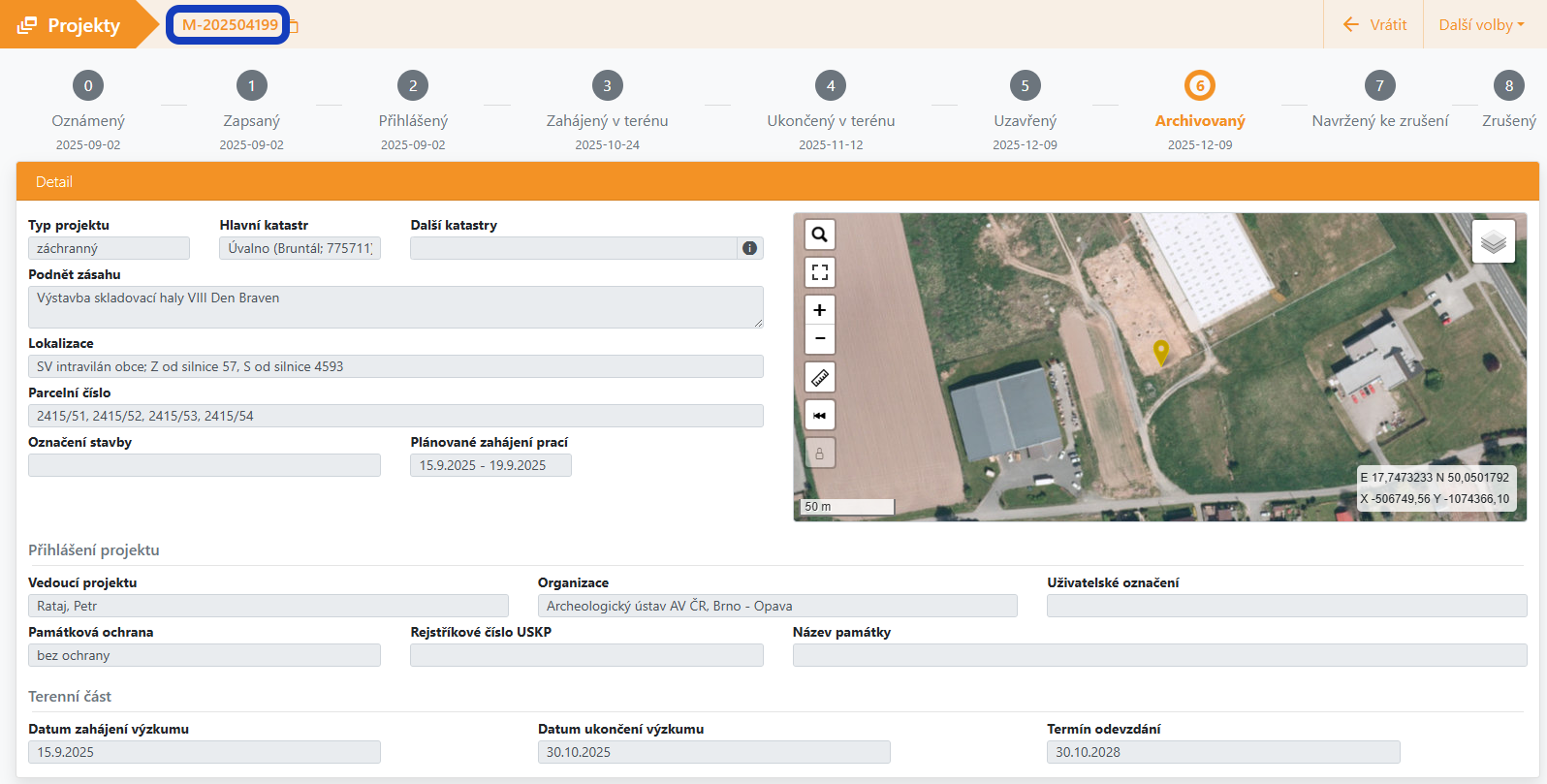Zoom in on the map
This screenshot has height=784, width=1547.
coord(819,310)
